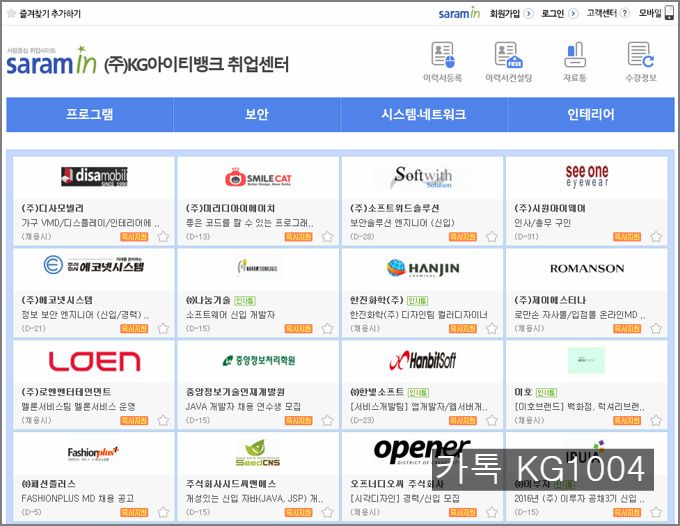This screenshot has width=680, height=526.
Task: Toggle favorite star for (주)소프트위드솔루션
Action: point(492,237)
